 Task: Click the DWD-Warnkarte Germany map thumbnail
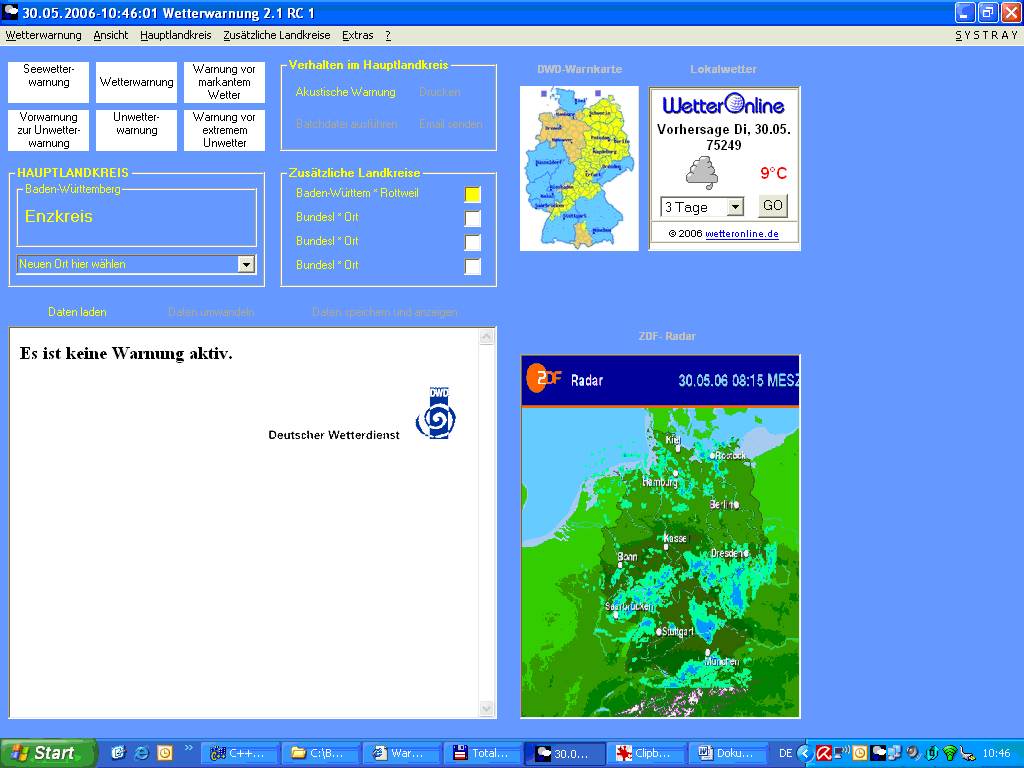(x=579, y=167)
